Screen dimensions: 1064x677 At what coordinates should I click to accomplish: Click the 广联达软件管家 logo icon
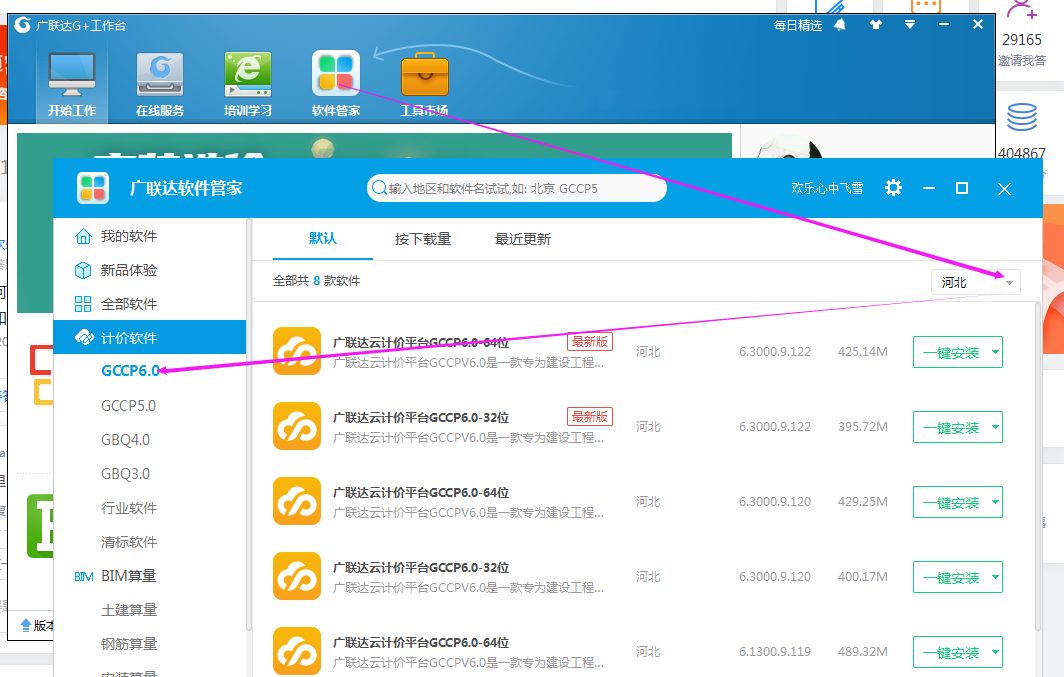pos(93,188)
